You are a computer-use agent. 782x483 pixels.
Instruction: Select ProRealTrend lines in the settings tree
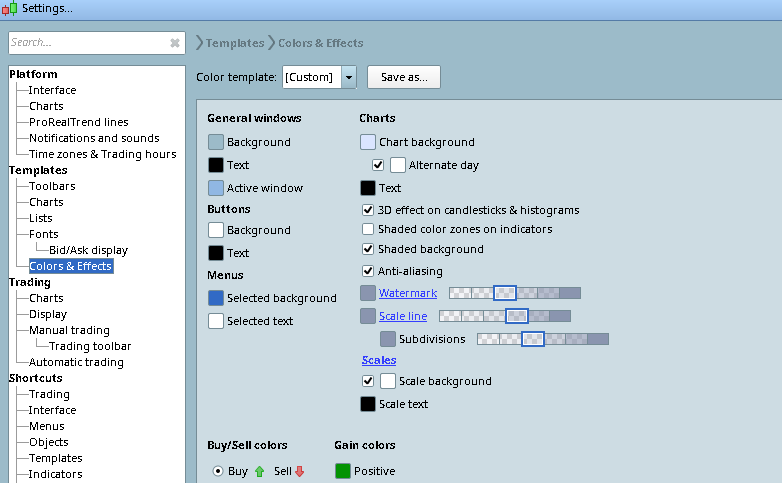(78, 122)
